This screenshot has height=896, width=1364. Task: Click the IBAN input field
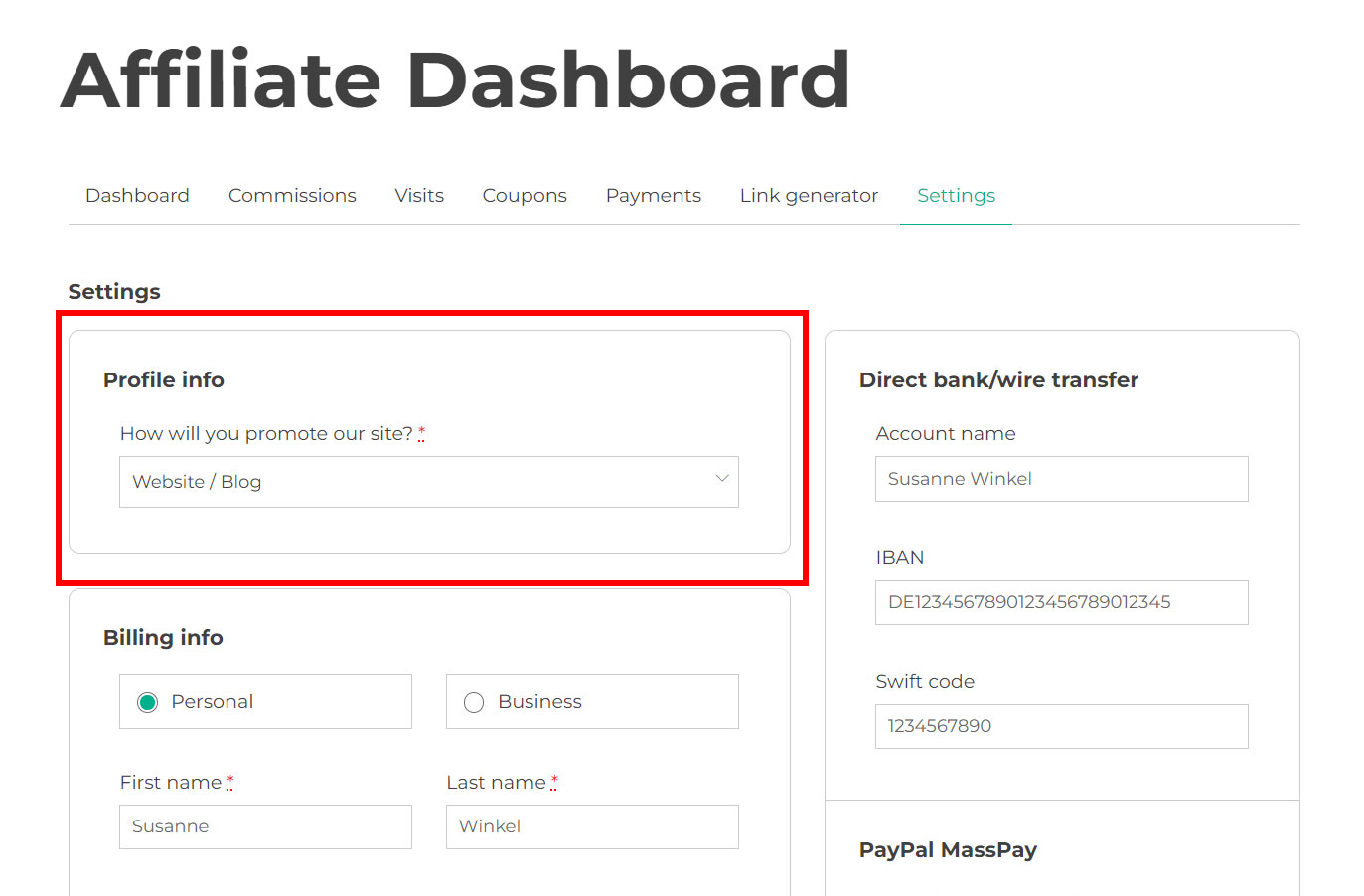(1061, 602)
